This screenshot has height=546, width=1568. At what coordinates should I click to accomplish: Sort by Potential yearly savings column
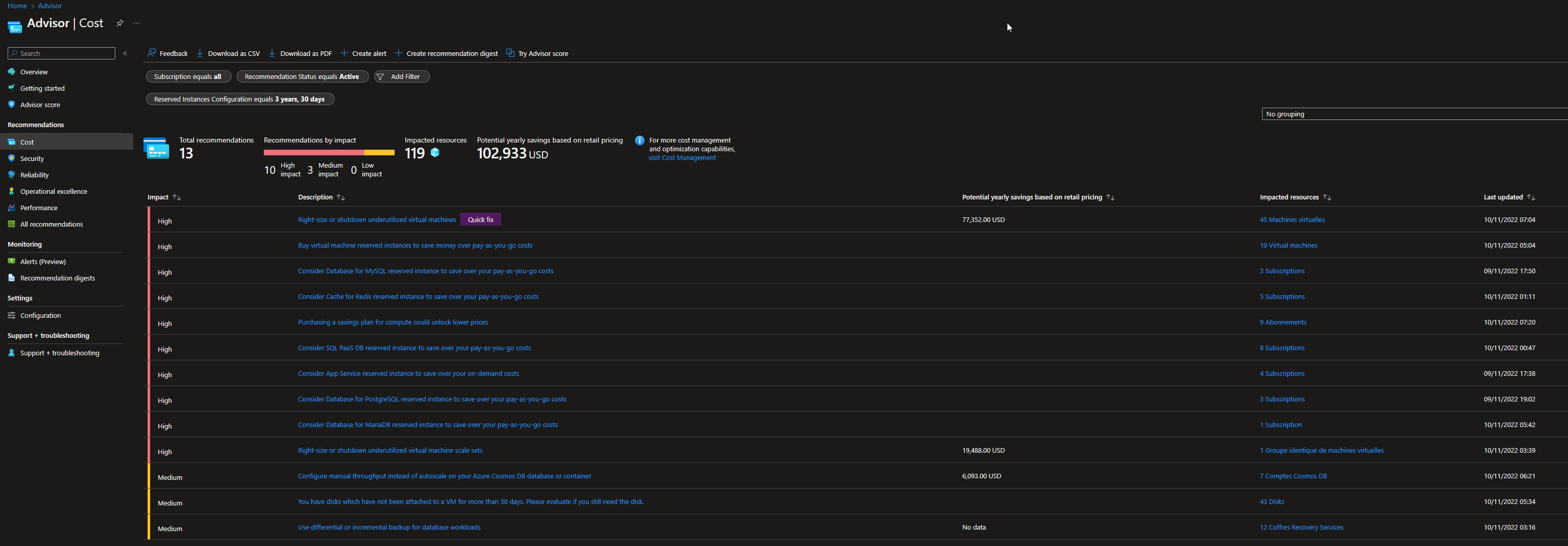click(1039, 197)
